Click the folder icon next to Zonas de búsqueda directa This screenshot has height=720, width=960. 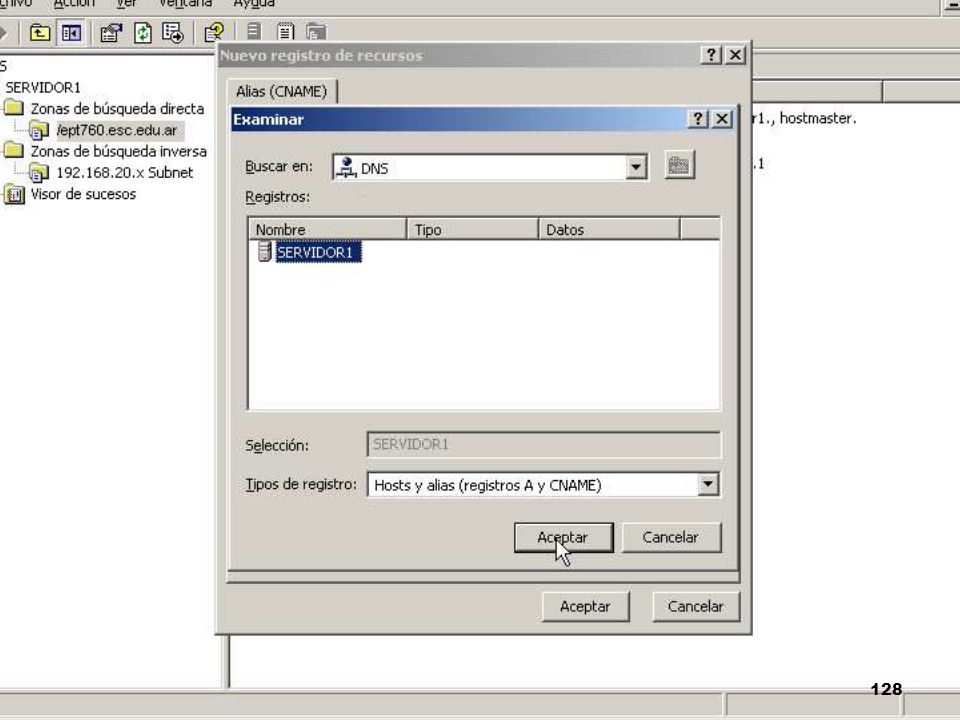13,108
